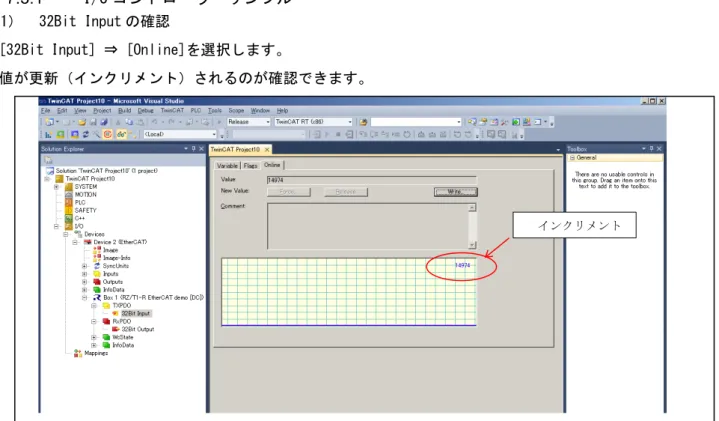Viewport: 719px width, 421px height.
Task: Open the <Local> target system dropdown
Action: pyautogui.click(x=180, y=134)
